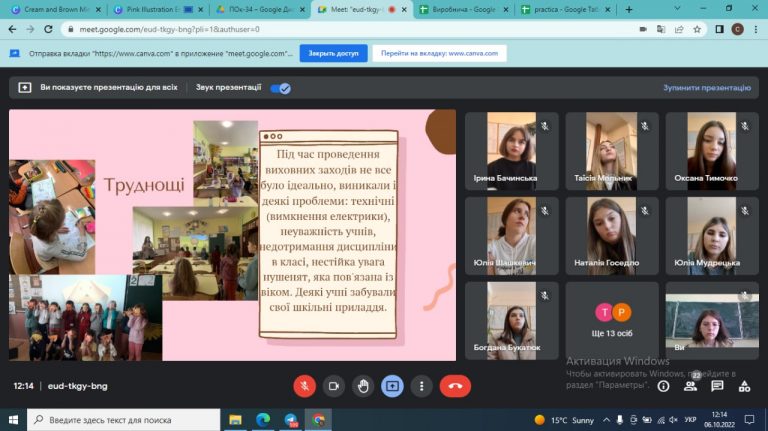768x431 pixels.
Task: Open more options three-dot menu
Action: click(422, 386)
